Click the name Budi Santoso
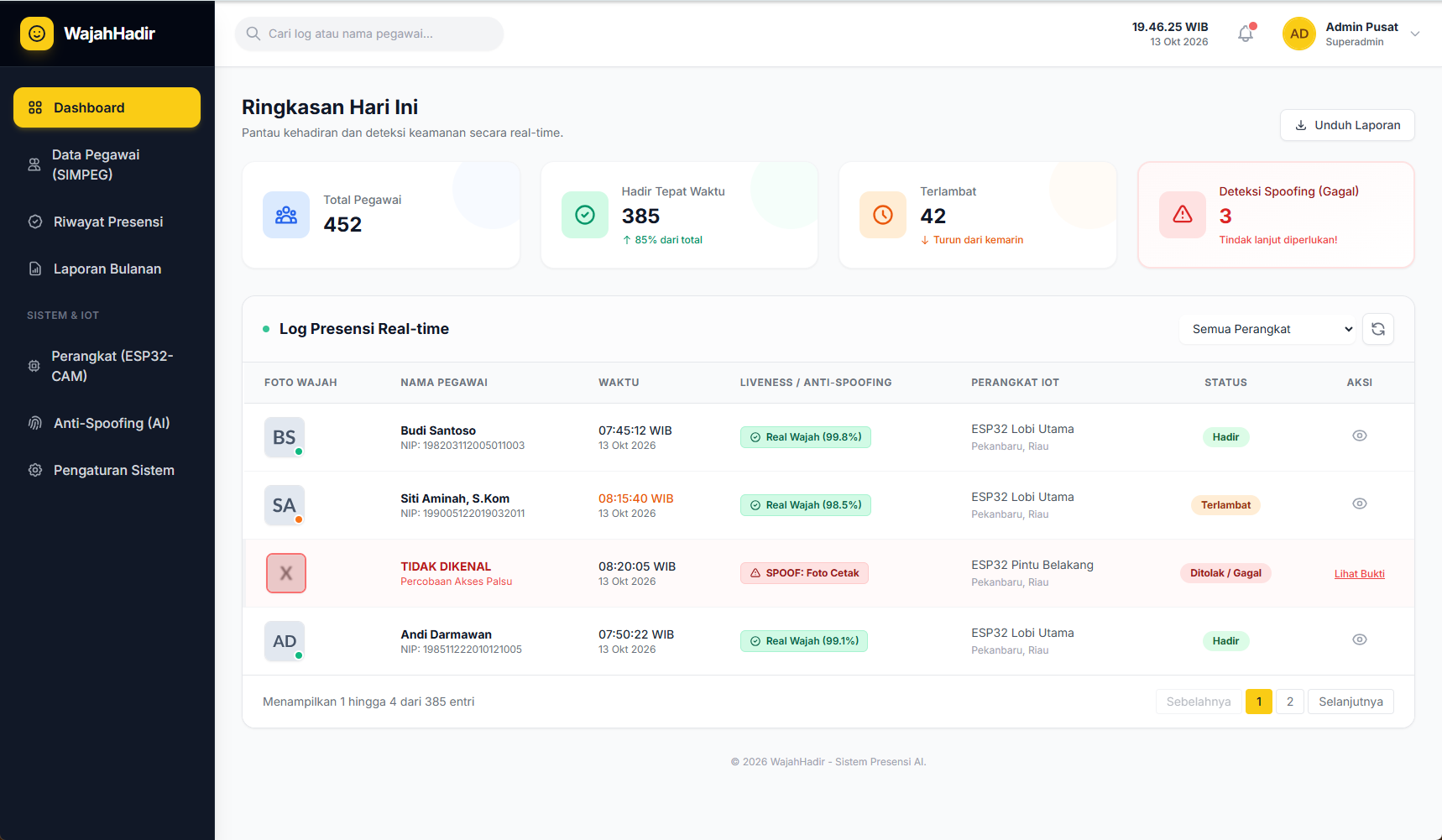The height and width of the screenshot is (840, 1442). pyautogui.click(x=438, y=430)
